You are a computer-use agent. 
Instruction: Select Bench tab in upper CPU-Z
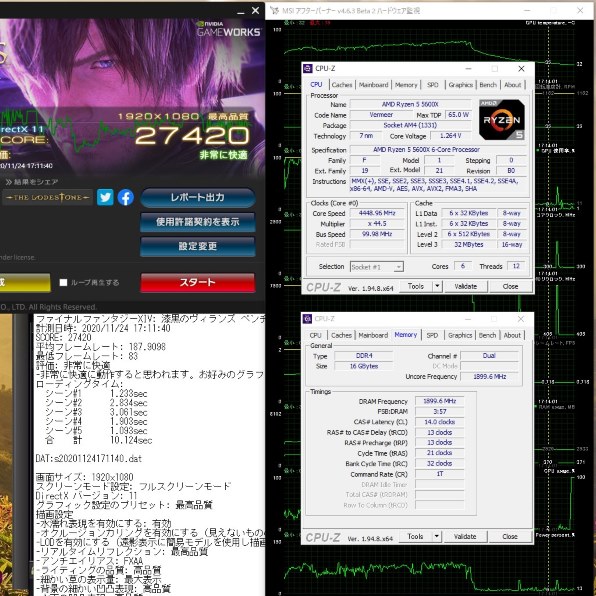tap(488, 85)
